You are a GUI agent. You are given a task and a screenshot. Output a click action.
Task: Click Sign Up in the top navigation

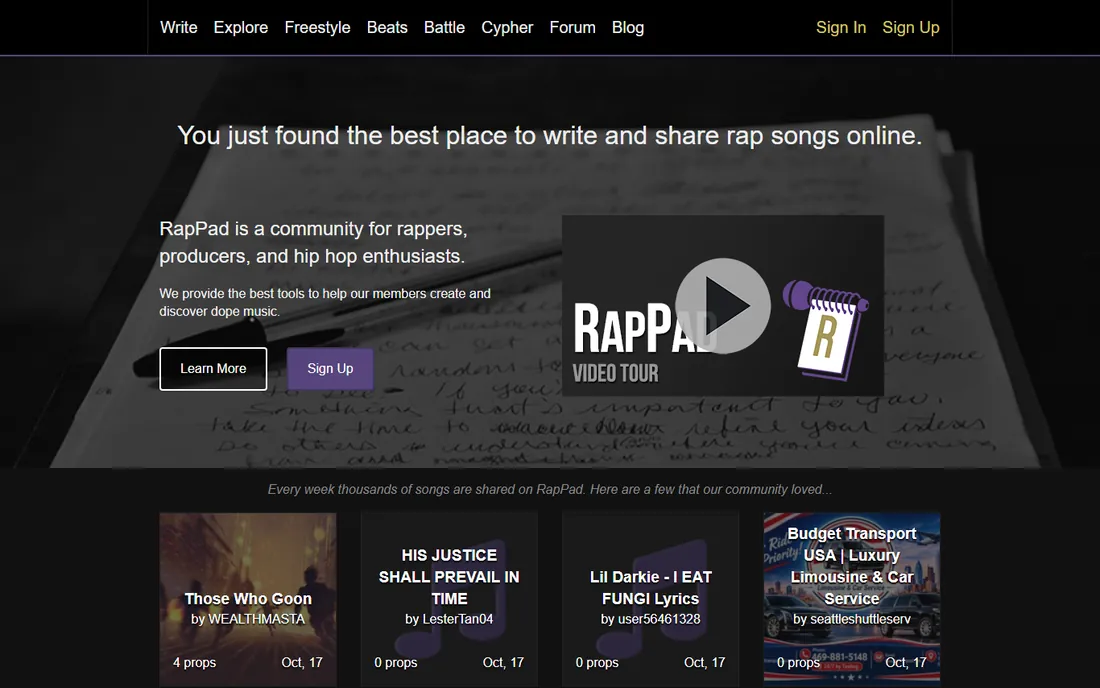pyautogui.click(x=911, y=27)
